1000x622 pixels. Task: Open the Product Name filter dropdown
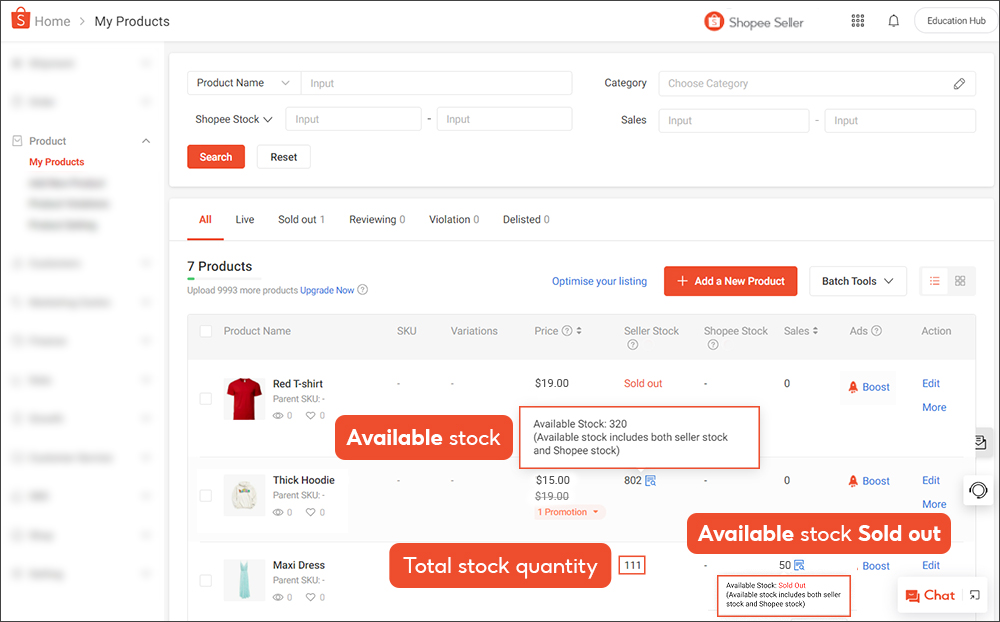(242, 83)
